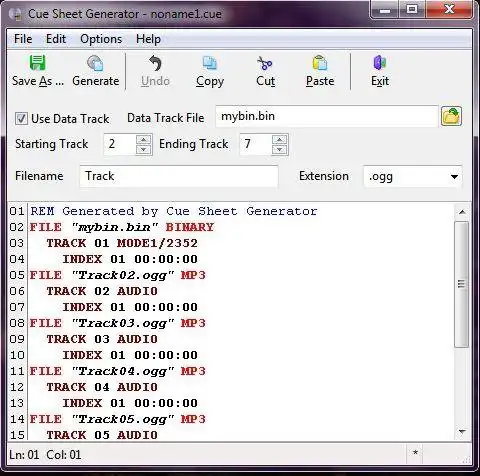
Task: Click the Ending Track number field
Action: [x=256, y=144]
